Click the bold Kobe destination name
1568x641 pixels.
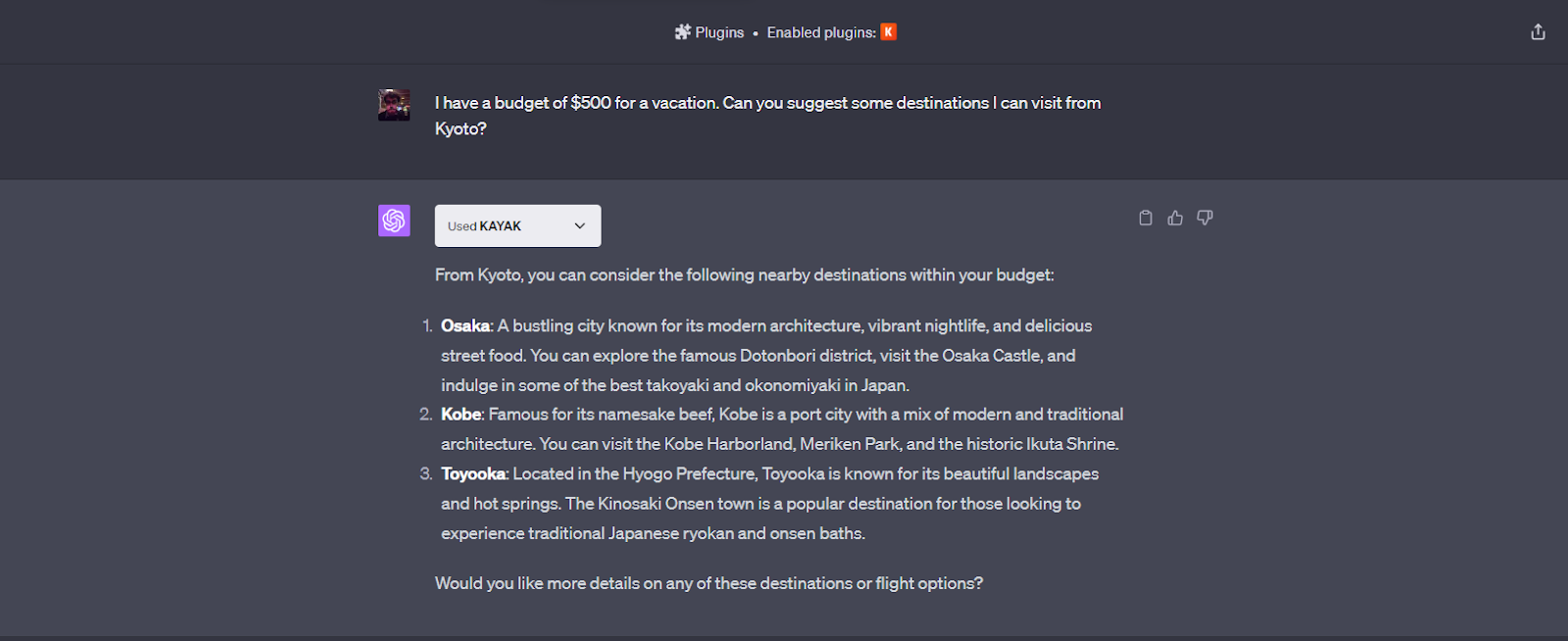pos(461,415)
